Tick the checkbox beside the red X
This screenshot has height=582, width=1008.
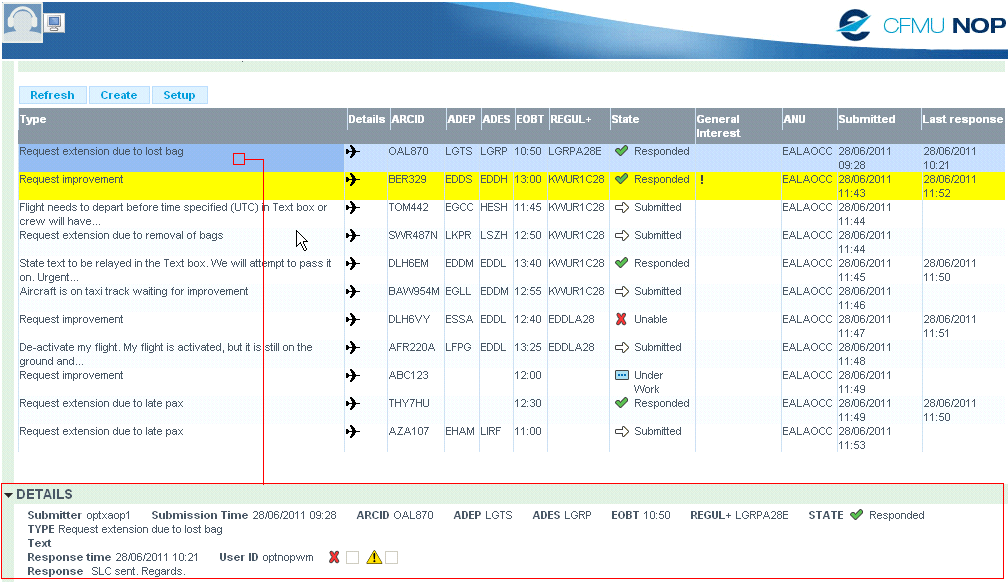352,557
